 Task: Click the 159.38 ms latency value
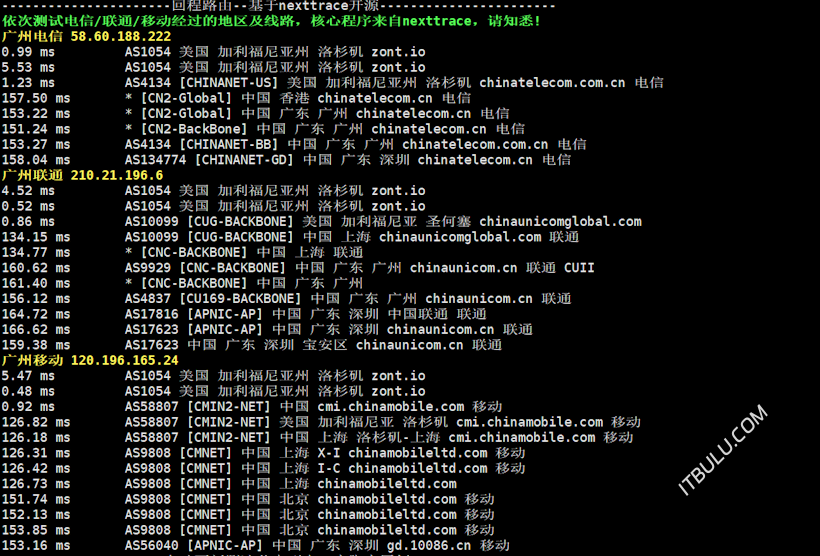[36, 345]
